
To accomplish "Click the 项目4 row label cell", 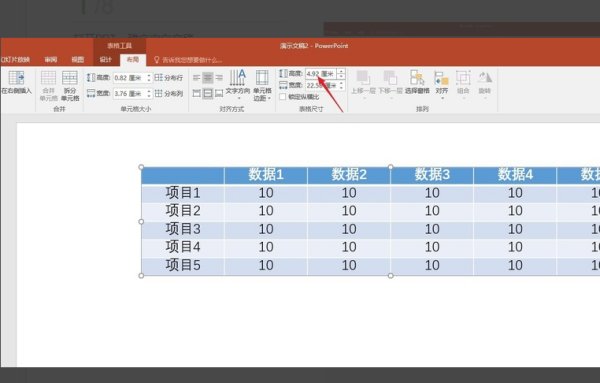I will (x=183, y=247).
